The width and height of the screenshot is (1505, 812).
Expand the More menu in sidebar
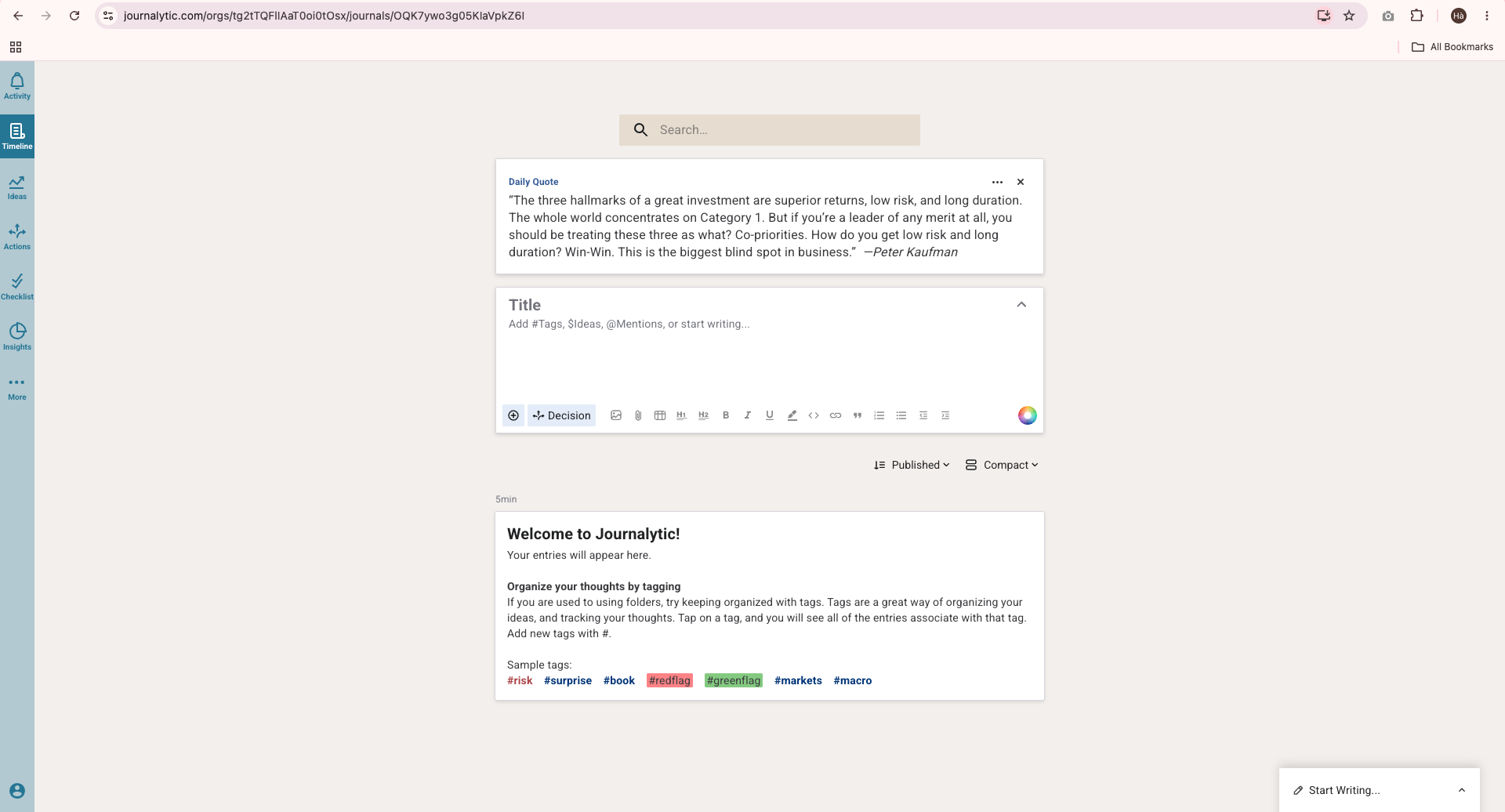click(x=17, y=388)
